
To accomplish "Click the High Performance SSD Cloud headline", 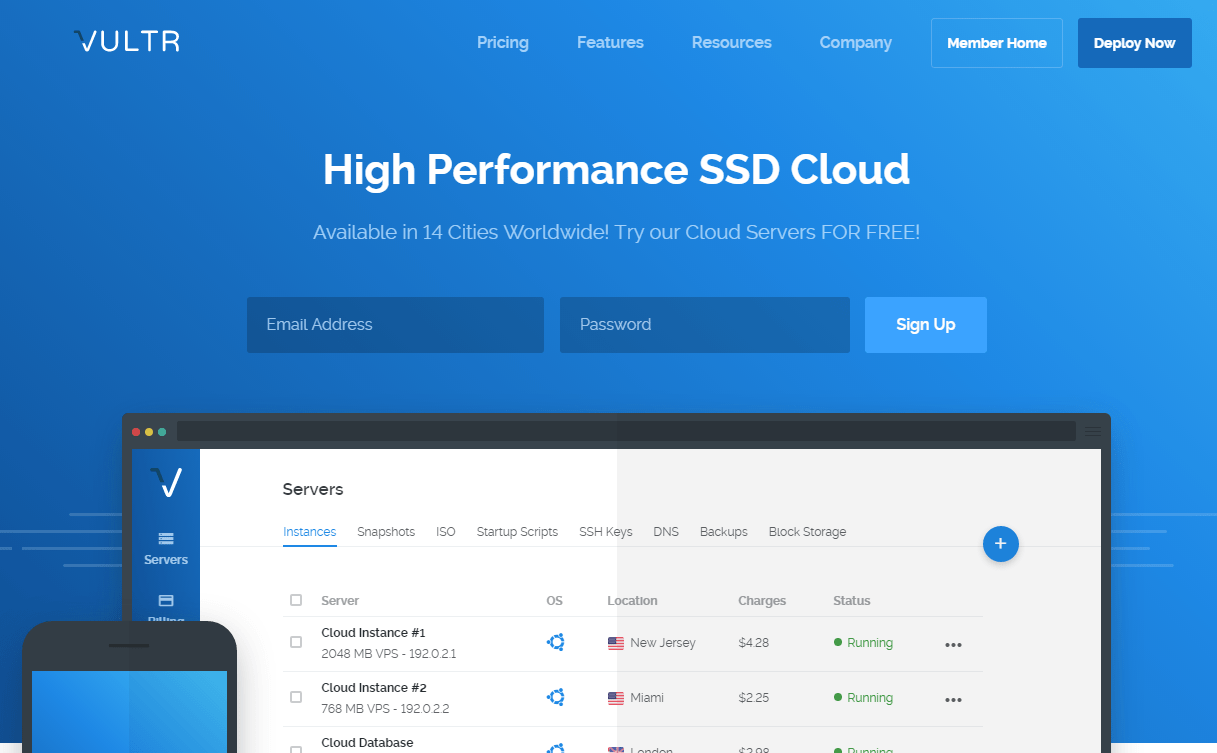I will [x=616, y=170].
